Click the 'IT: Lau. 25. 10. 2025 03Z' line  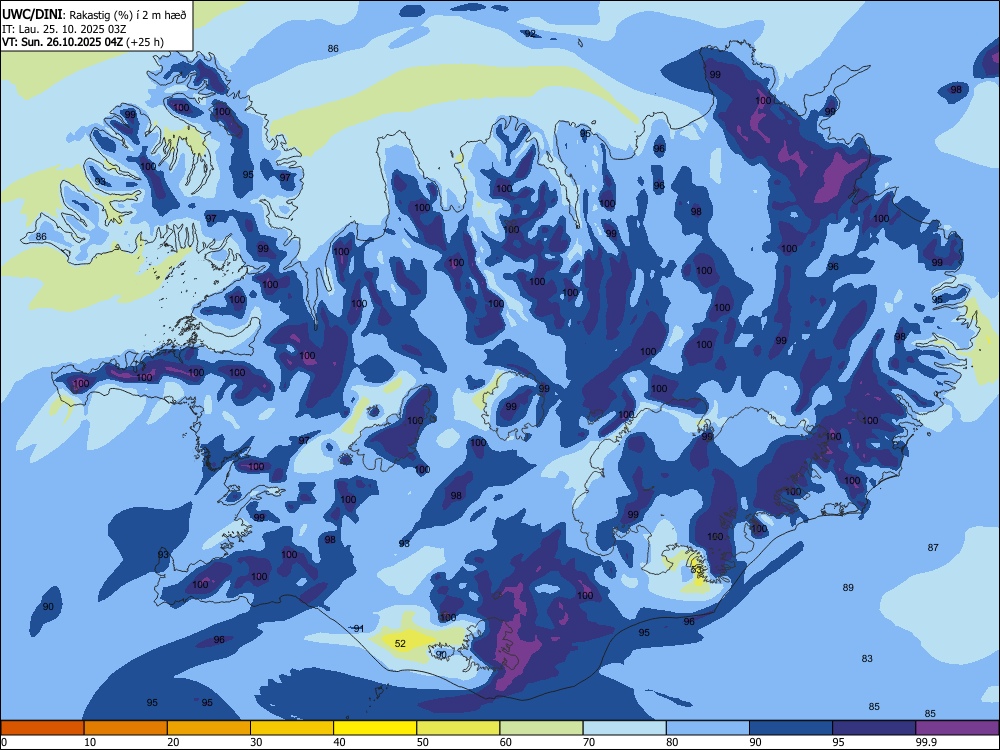pyautogui.click(x=62, y=29)
